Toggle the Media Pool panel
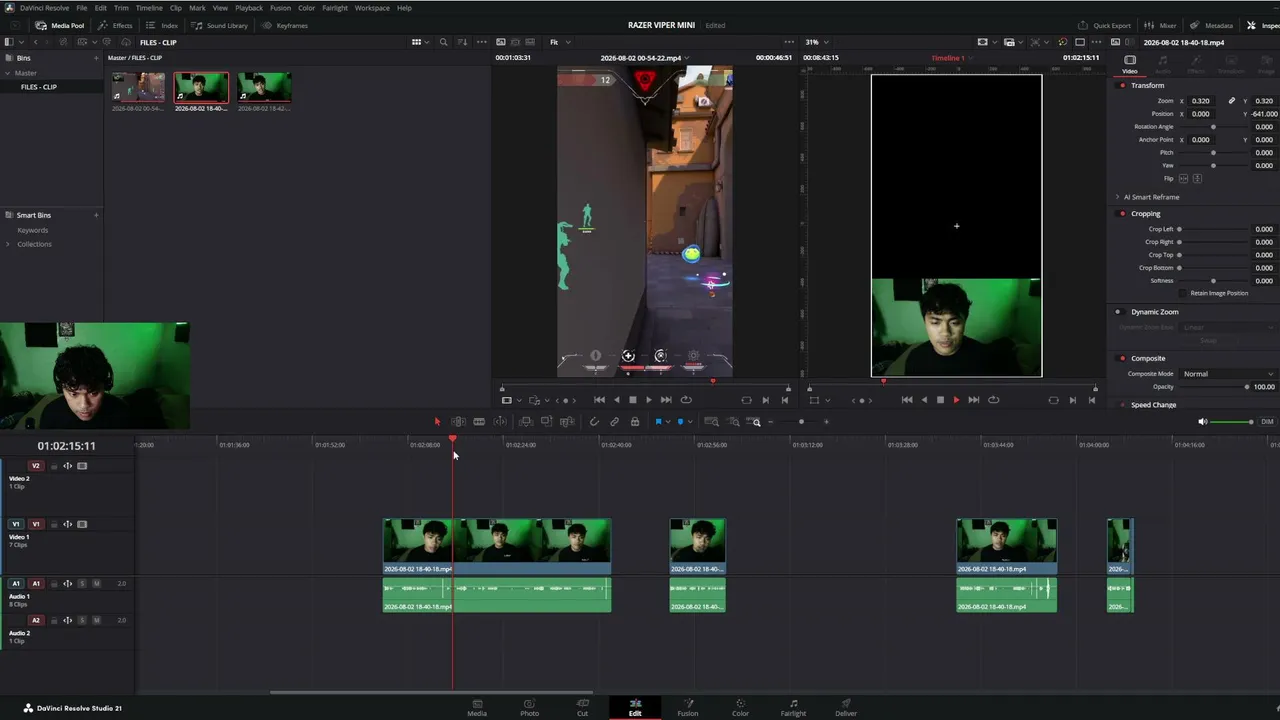 60,25
